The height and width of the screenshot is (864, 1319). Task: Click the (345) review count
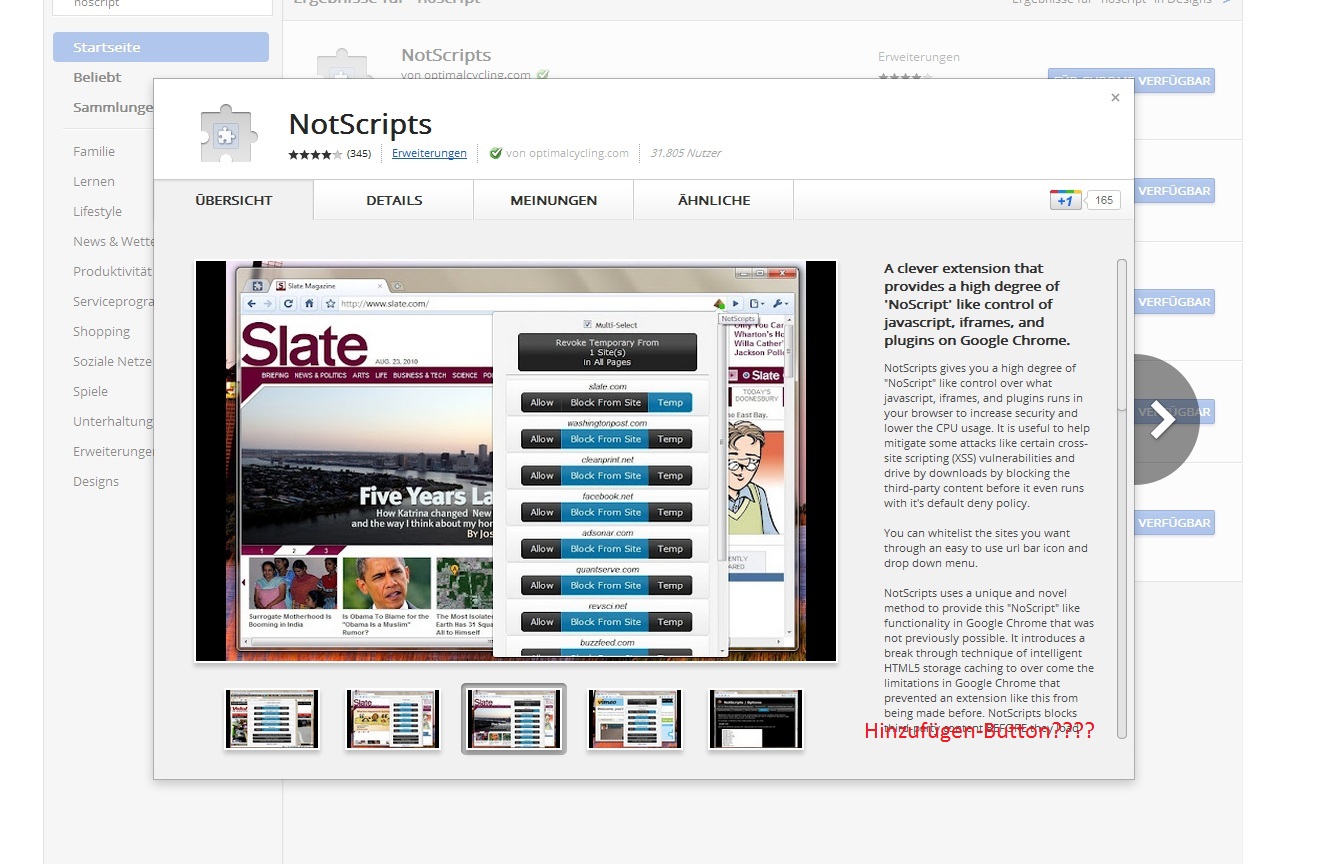coord(359,154)
